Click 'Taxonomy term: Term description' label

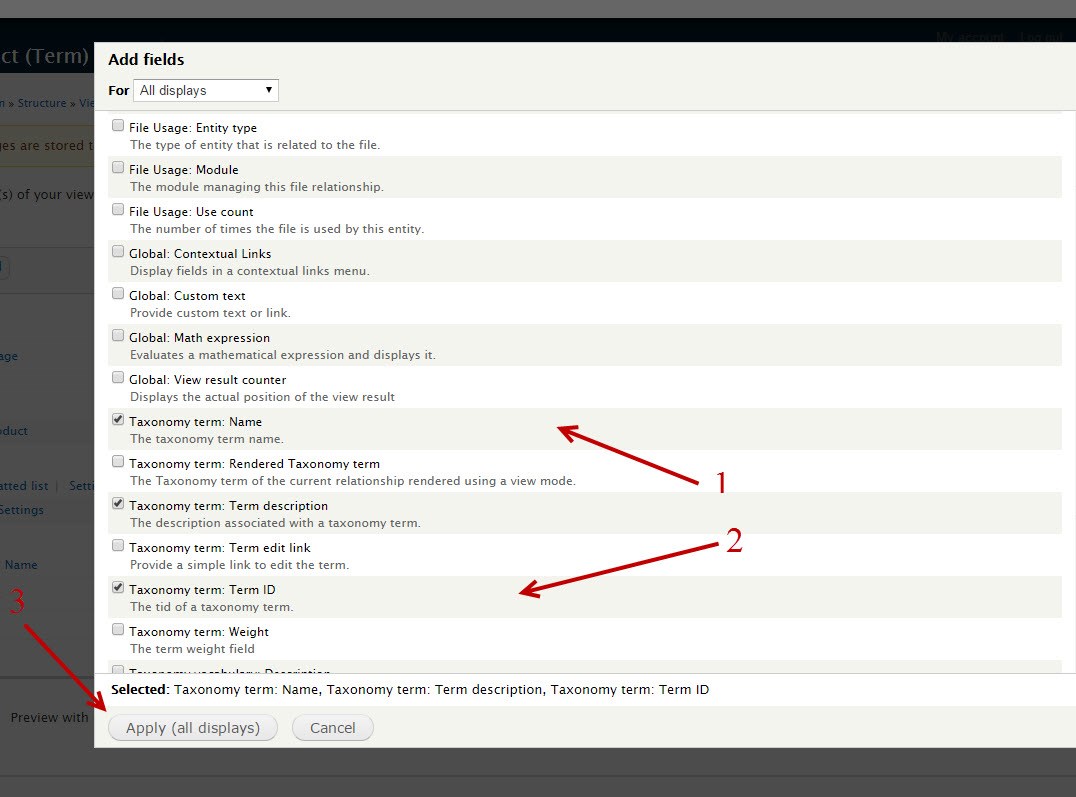click(x=229, y=506)
